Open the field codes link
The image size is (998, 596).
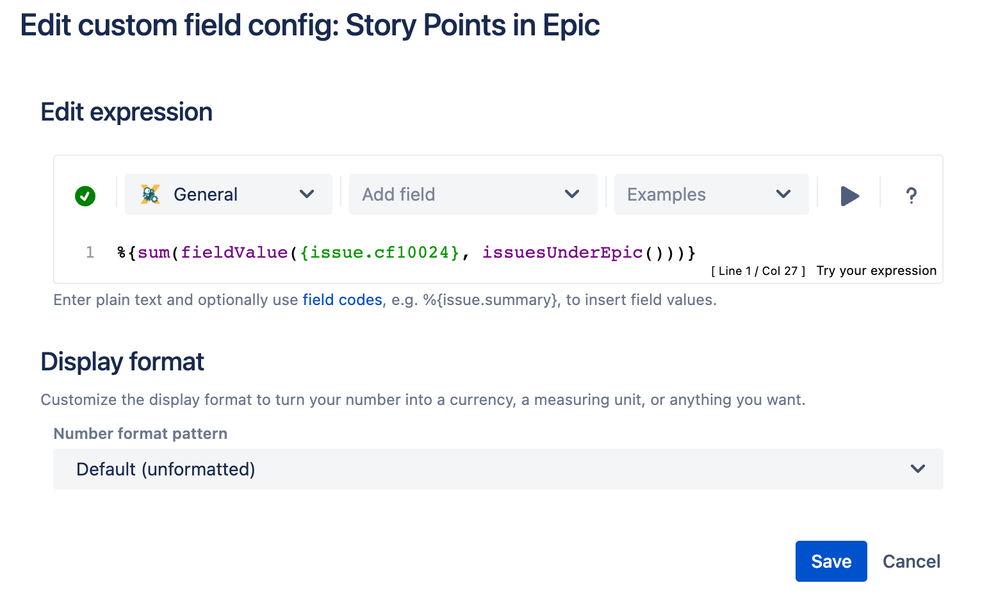point(342,300)
